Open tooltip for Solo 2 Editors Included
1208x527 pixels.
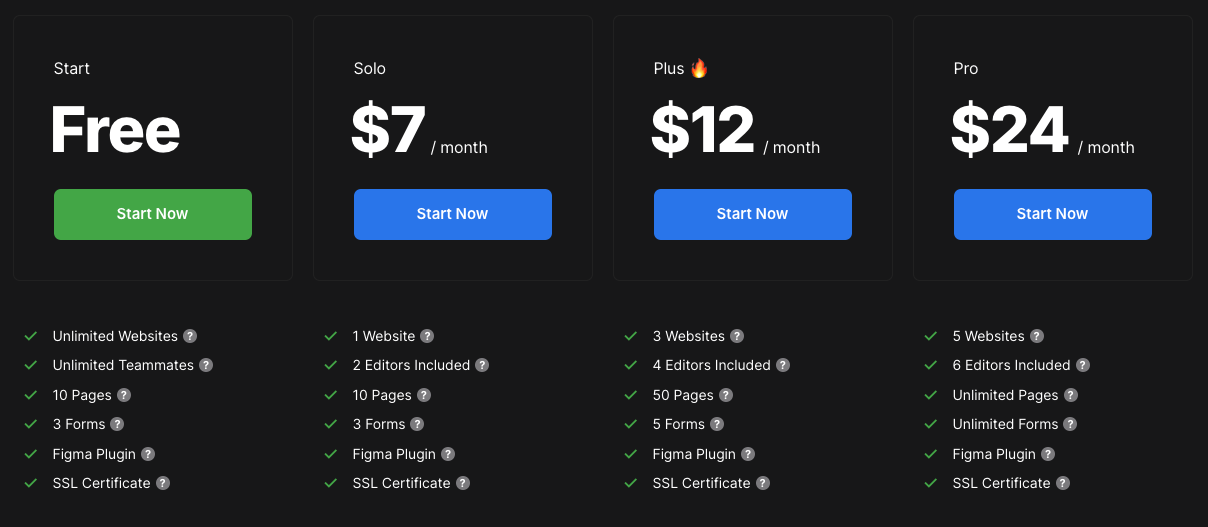point(482,366)
